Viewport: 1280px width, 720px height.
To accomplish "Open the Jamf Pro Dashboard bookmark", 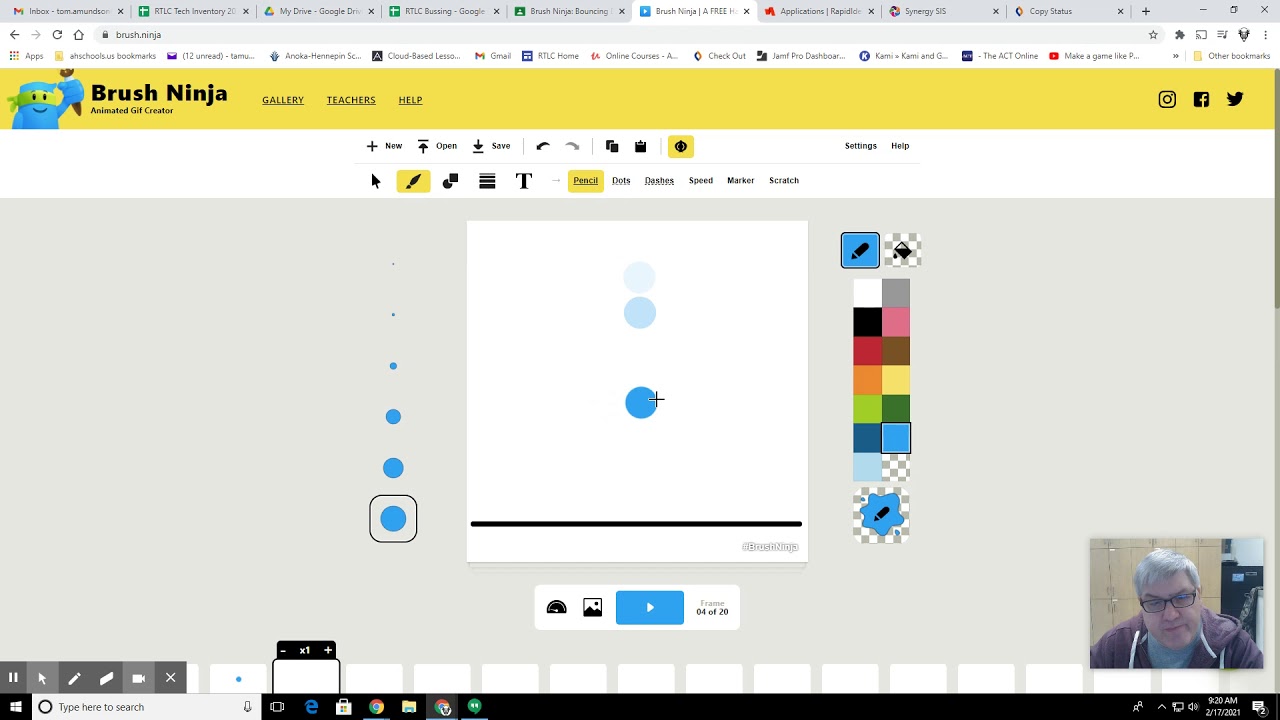I will [x=802, y=56].
